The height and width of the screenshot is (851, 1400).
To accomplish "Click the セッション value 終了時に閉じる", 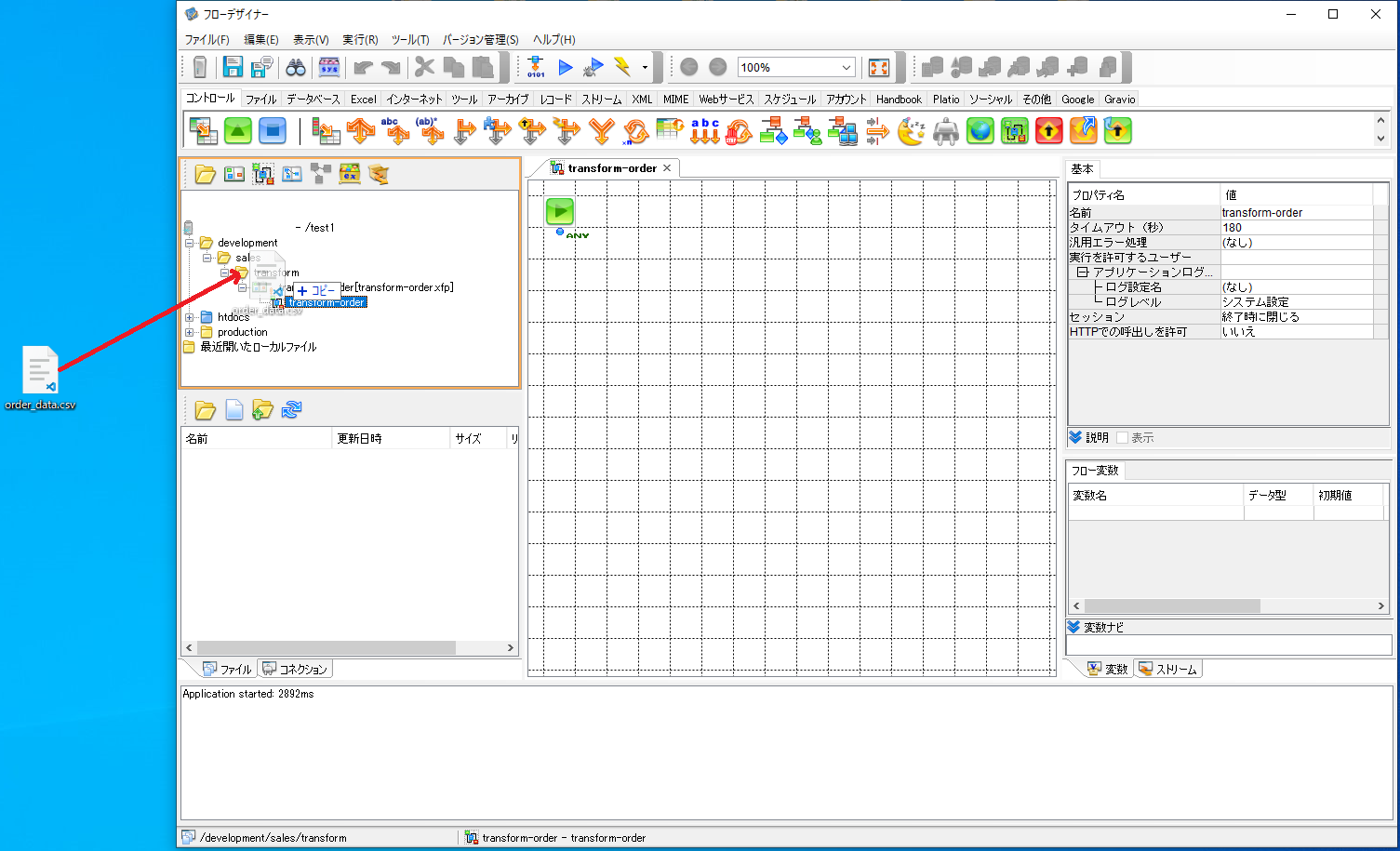I will [x=1297, y=317].
